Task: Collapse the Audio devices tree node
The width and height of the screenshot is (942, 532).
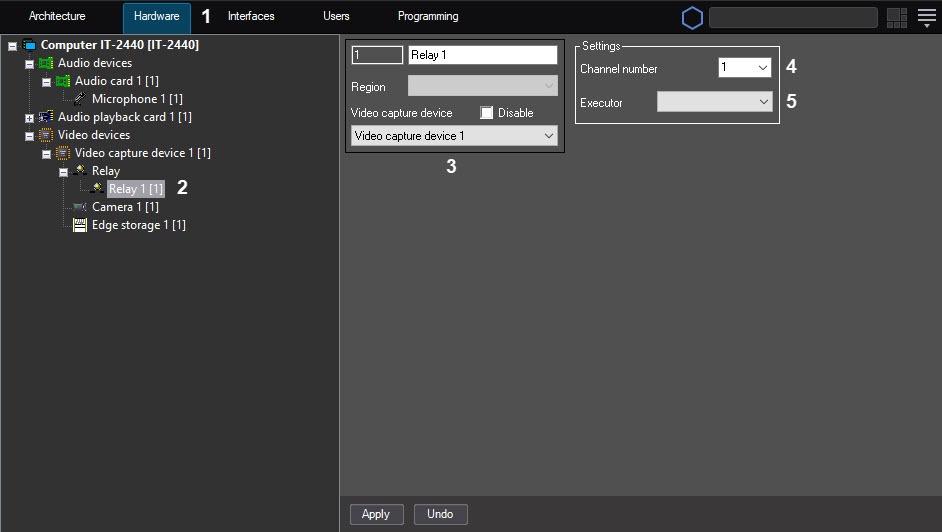Action: (29, 63)
